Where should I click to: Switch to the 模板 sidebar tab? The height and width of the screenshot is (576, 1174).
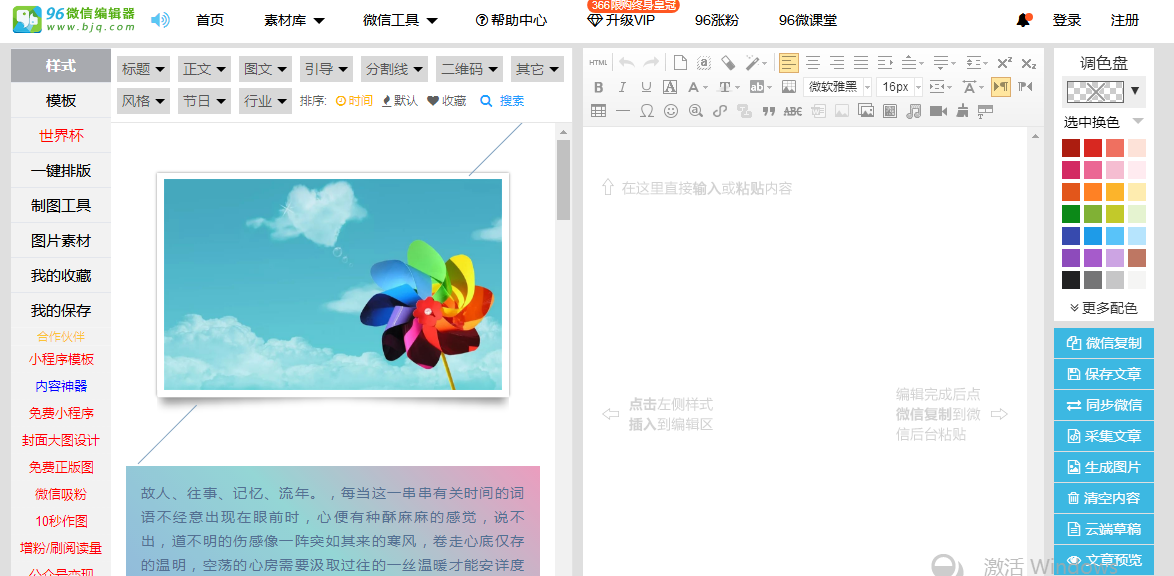coord(61,101)
